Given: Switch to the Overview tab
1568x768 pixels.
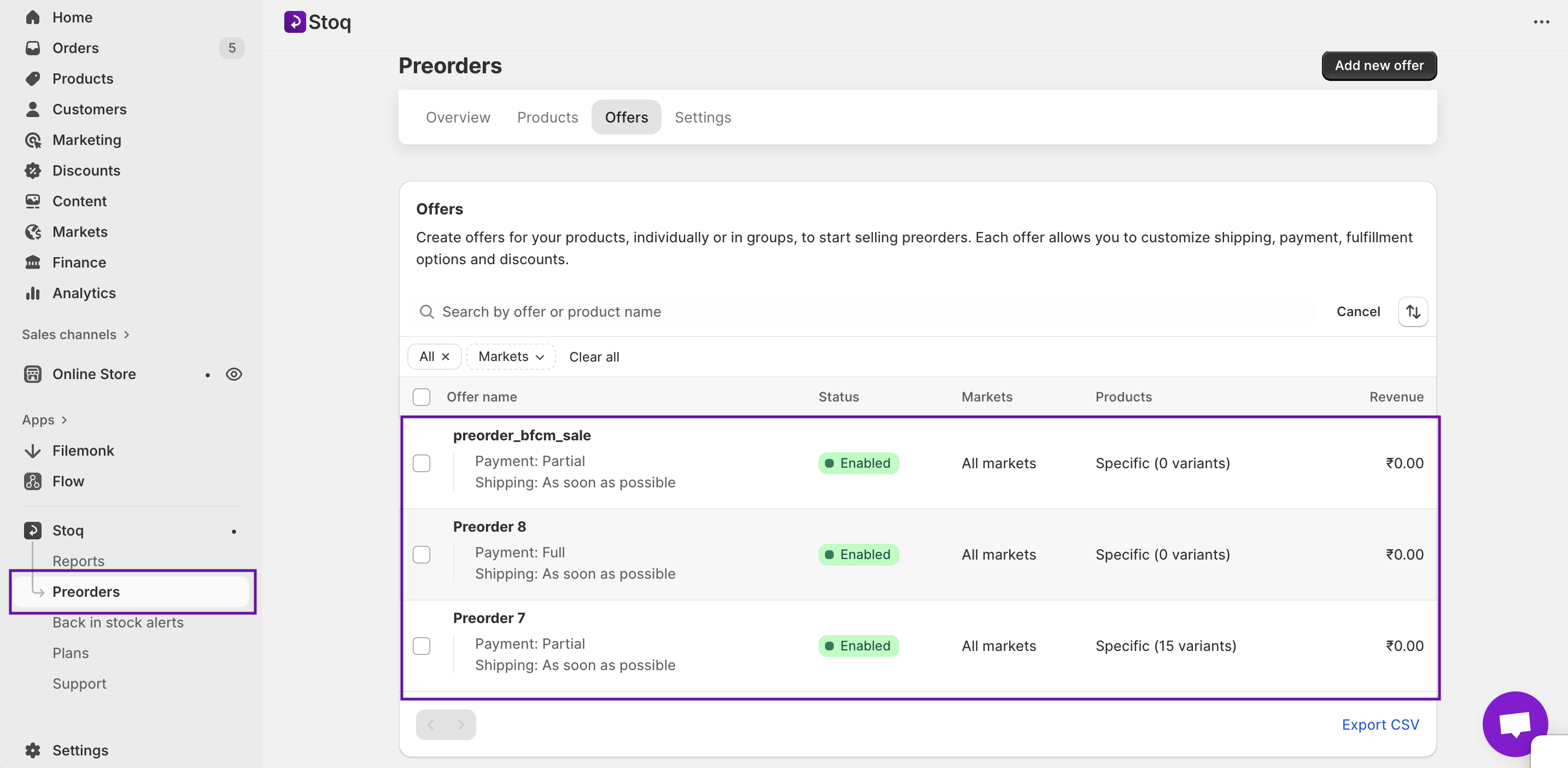Looking at the screenshot, I should click(458, 117).
